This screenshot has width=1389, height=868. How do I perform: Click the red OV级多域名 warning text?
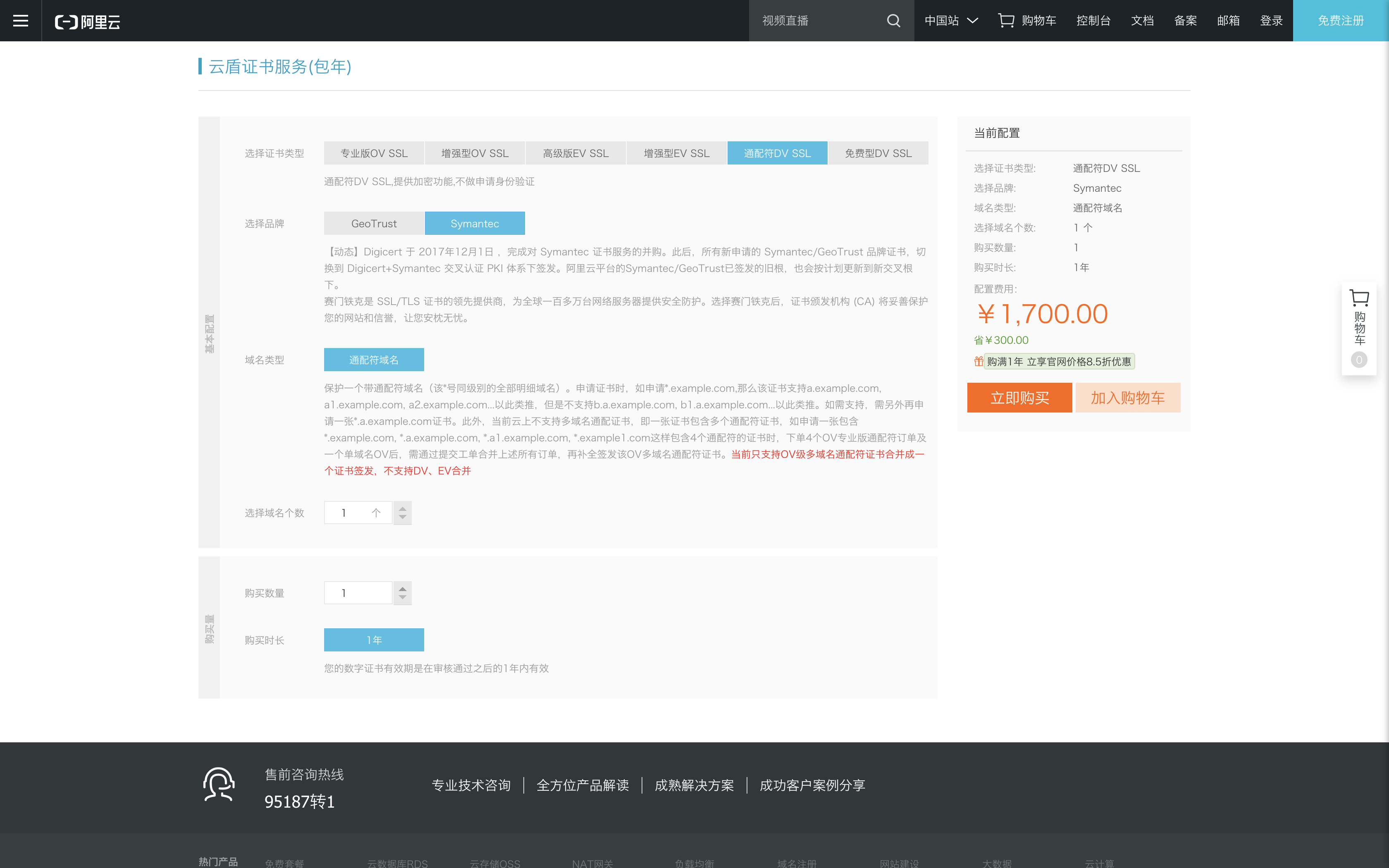point(625,462)
